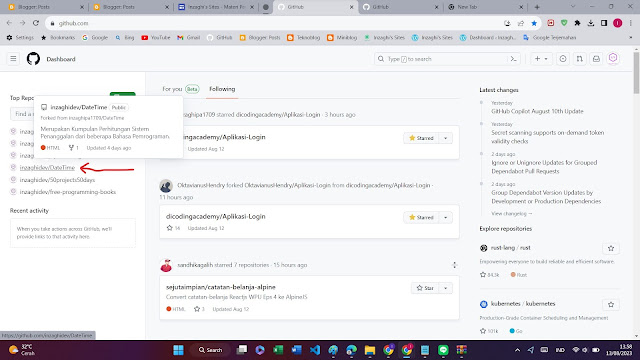
Task: Open inzaghidev/50projects50days repository
Action: tap(57, 180)
